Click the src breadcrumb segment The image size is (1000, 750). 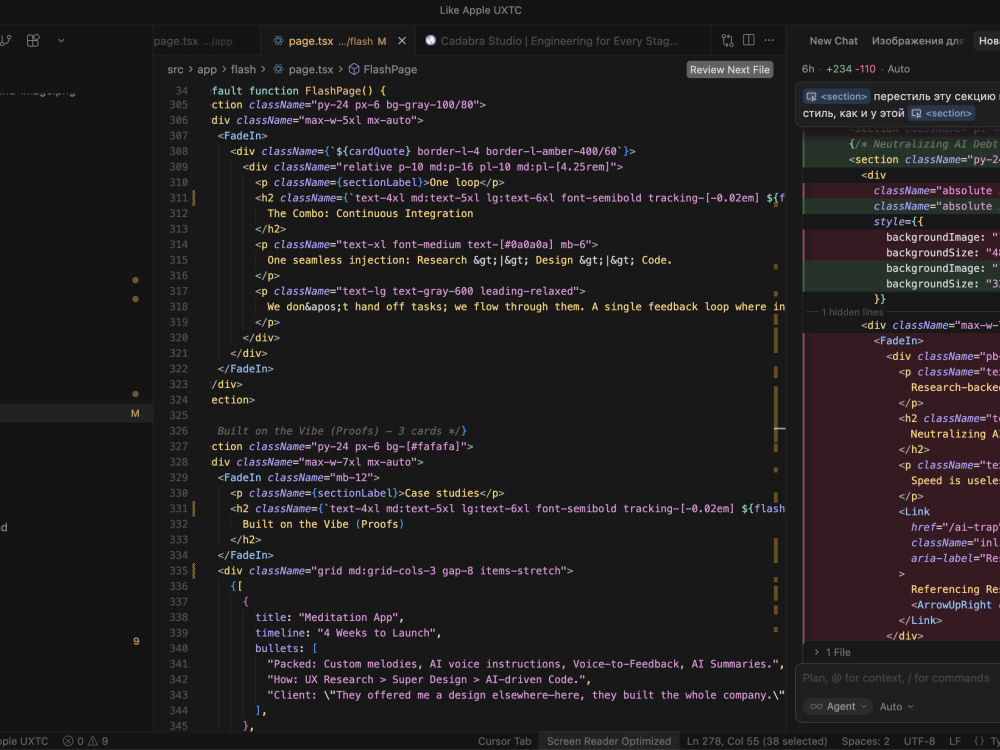coord(175,70)
